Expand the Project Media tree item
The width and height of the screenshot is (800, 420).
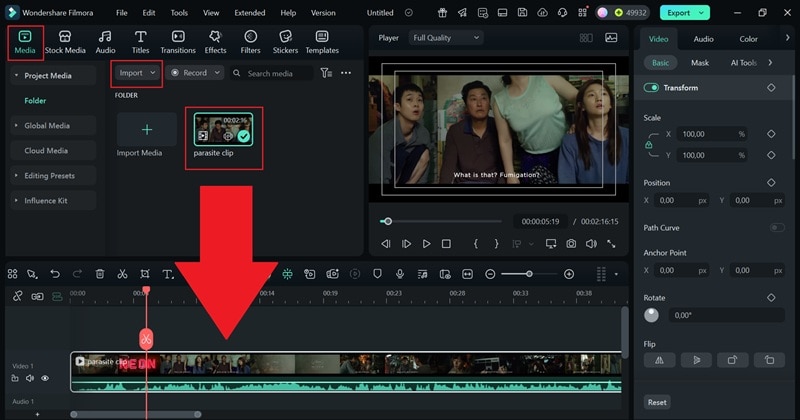16,76
